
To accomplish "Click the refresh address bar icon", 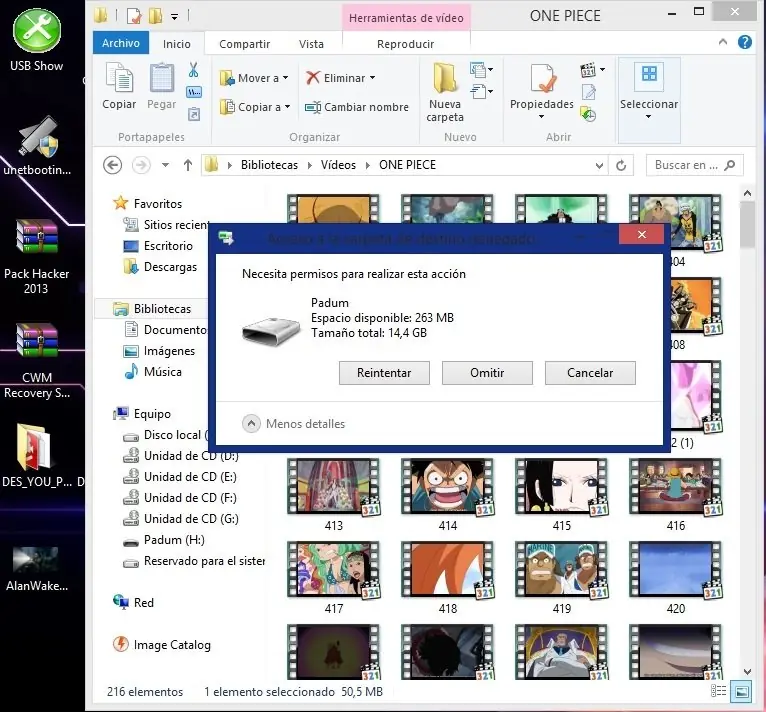I will click(x=621, y=165).
